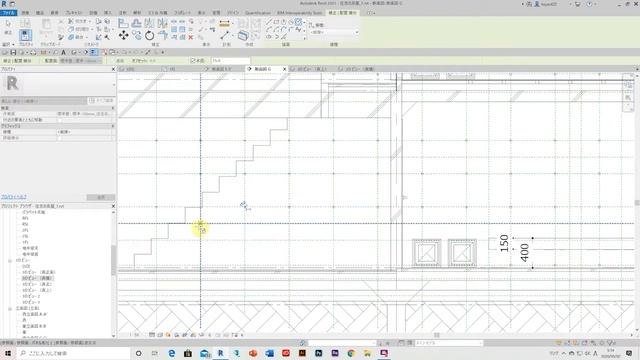Close the active 断面図 6 view tab
This screenshot has height=360, width=640.
coord(284,69)
